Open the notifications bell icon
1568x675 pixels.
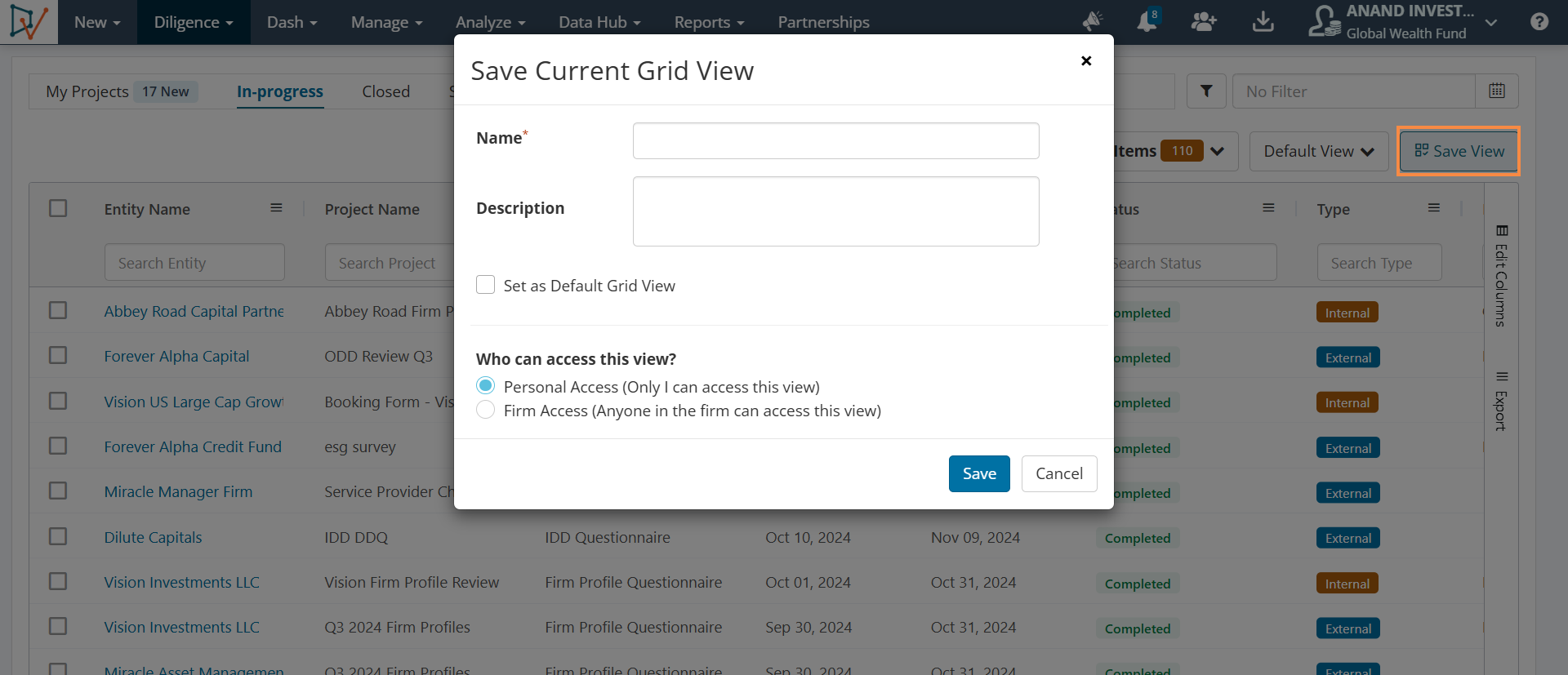pos(1147,22)
